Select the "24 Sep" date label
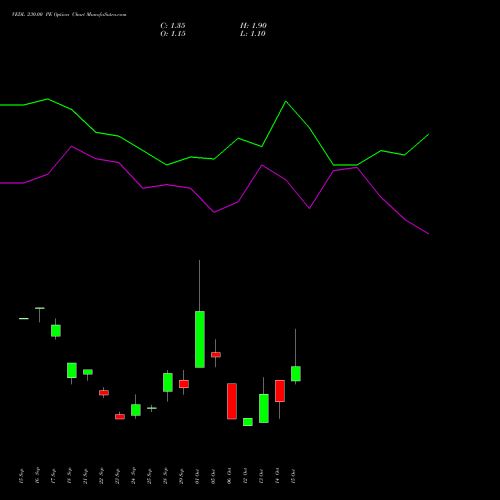This screenshot has width=500, height=500. point(133,476)
